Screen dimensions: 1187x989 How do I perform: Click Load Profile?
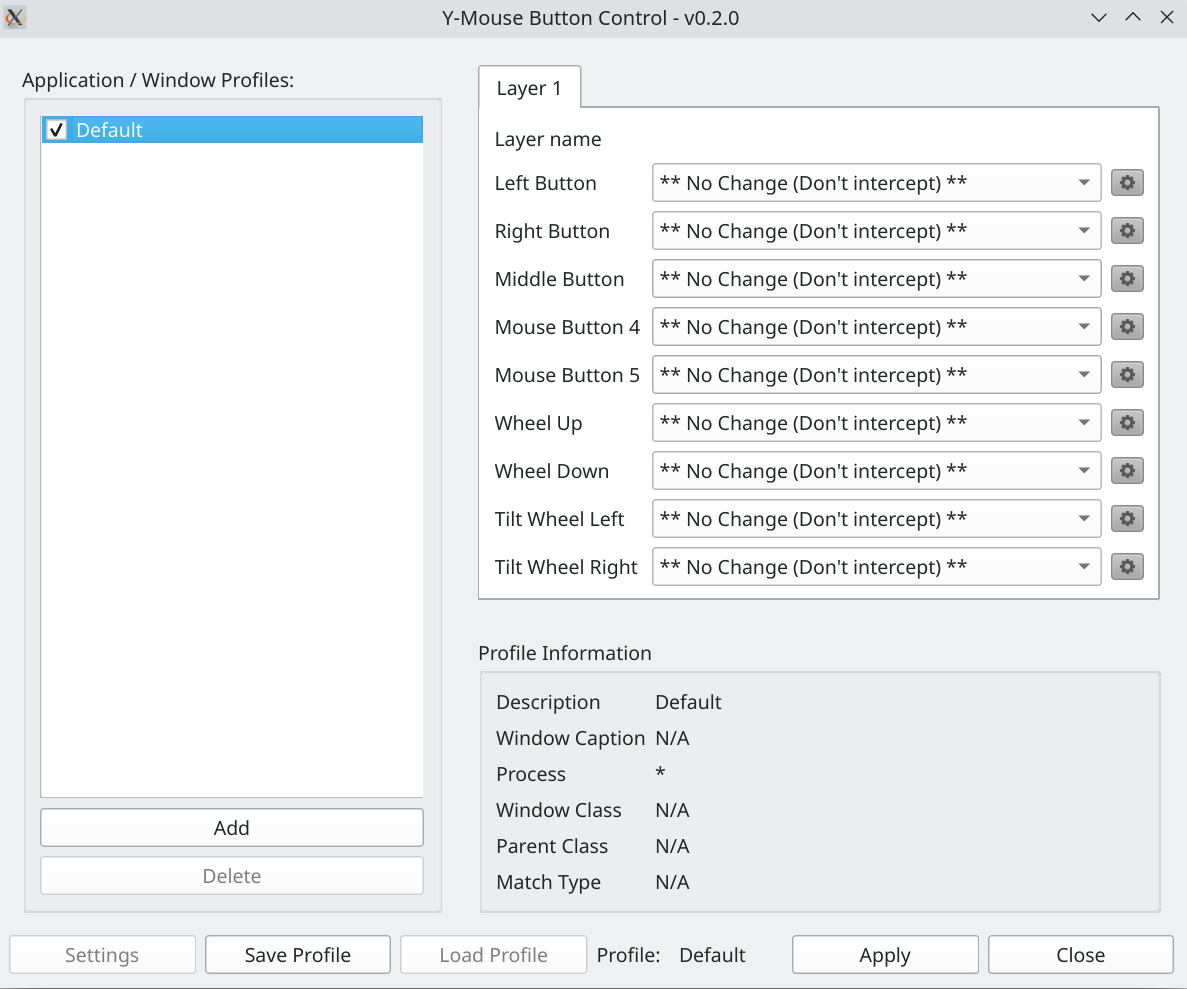tap(494, 955)
